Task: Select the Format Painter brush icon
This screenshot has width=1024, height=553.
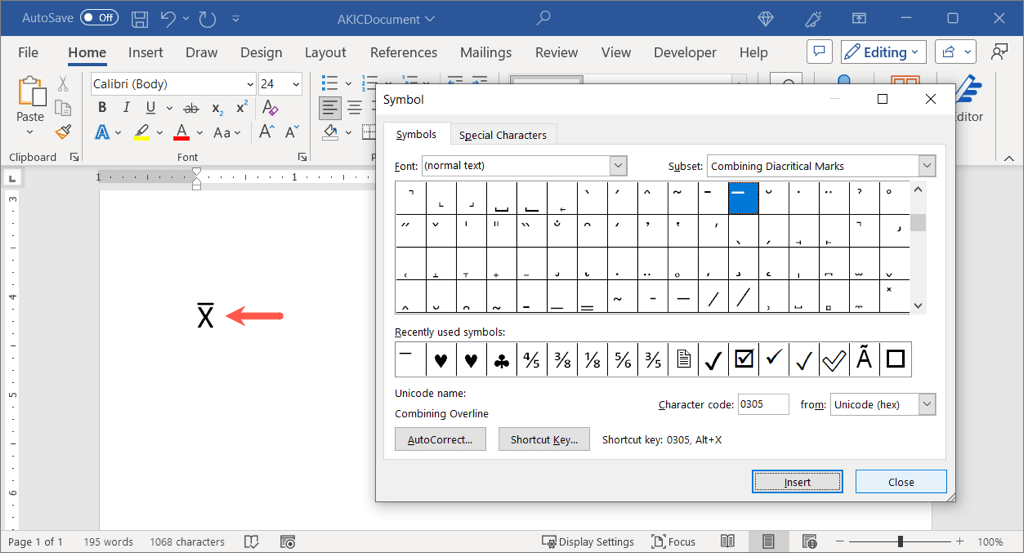Action: coord(63,131)
